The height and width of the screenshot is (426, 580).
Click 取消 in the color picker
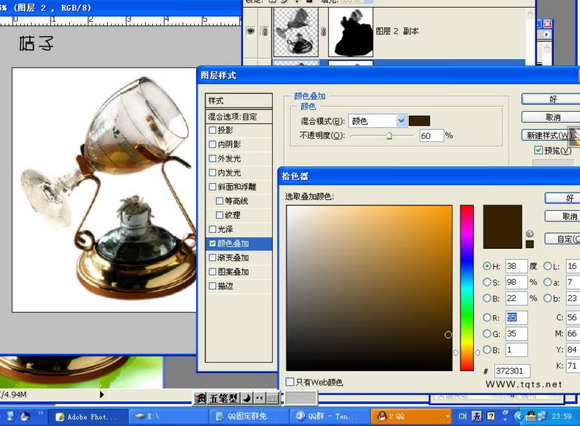tap(563, 216)
